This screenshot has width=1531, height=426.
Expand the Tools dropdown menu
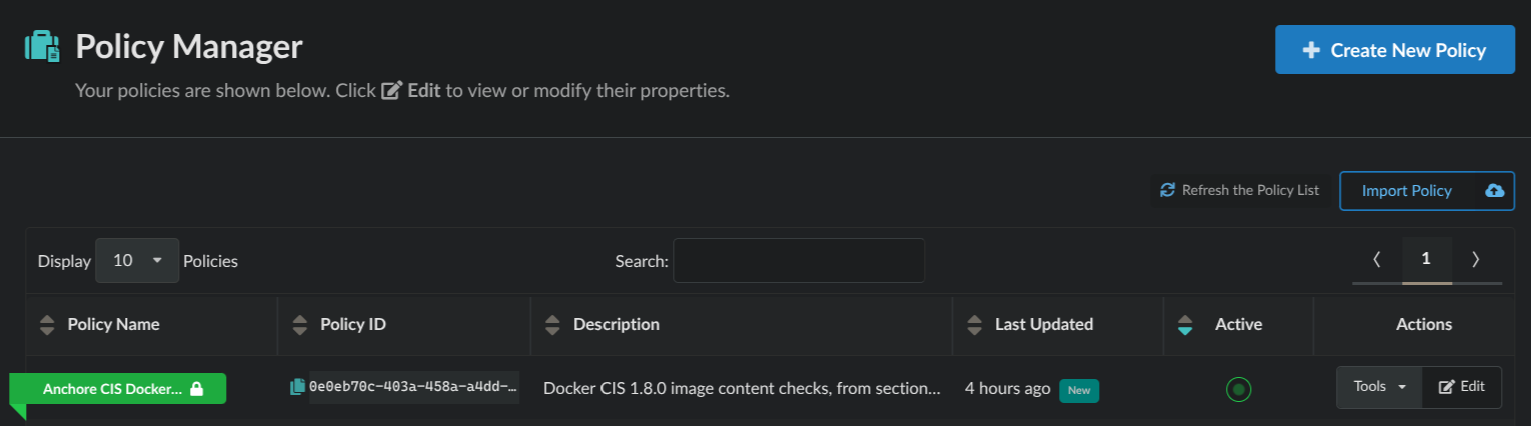pyautogui.click(x=1379, y=387)
